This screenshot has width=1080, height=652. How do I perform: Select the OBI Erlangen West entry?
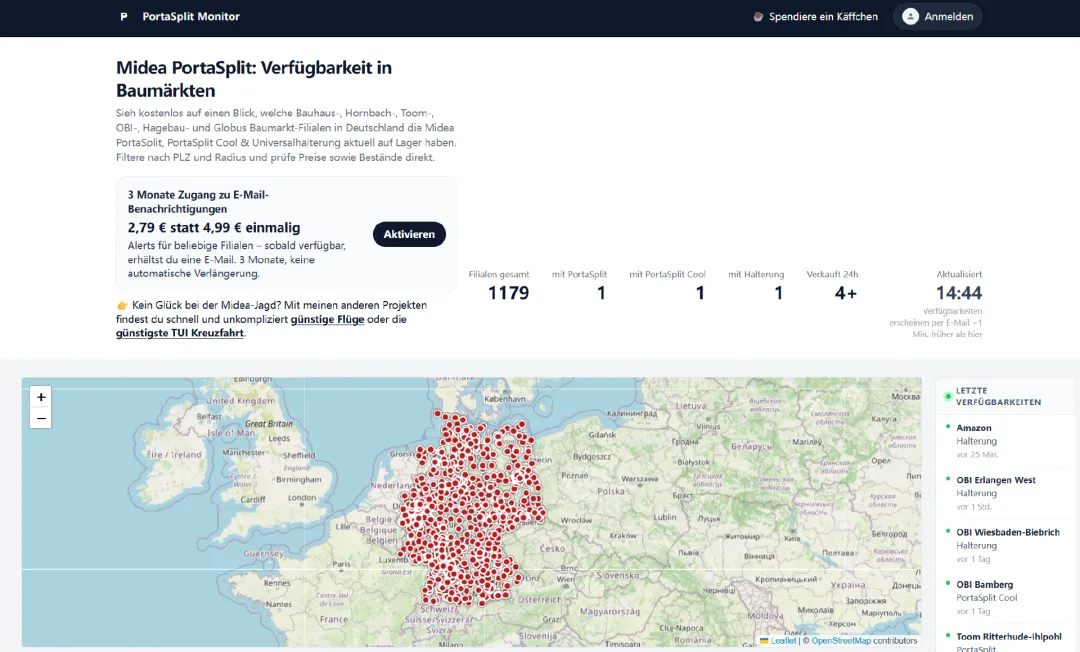click(x=1006, y=493)
